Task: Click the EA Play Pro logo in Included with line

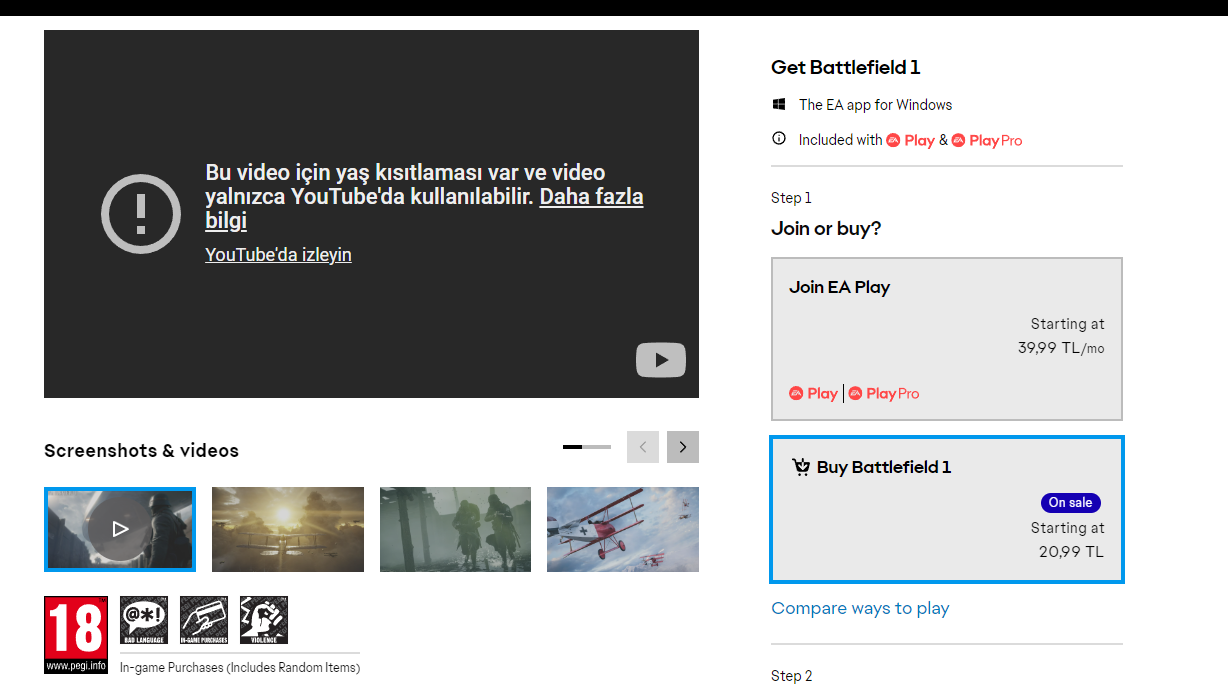Action: click(987, 140)
